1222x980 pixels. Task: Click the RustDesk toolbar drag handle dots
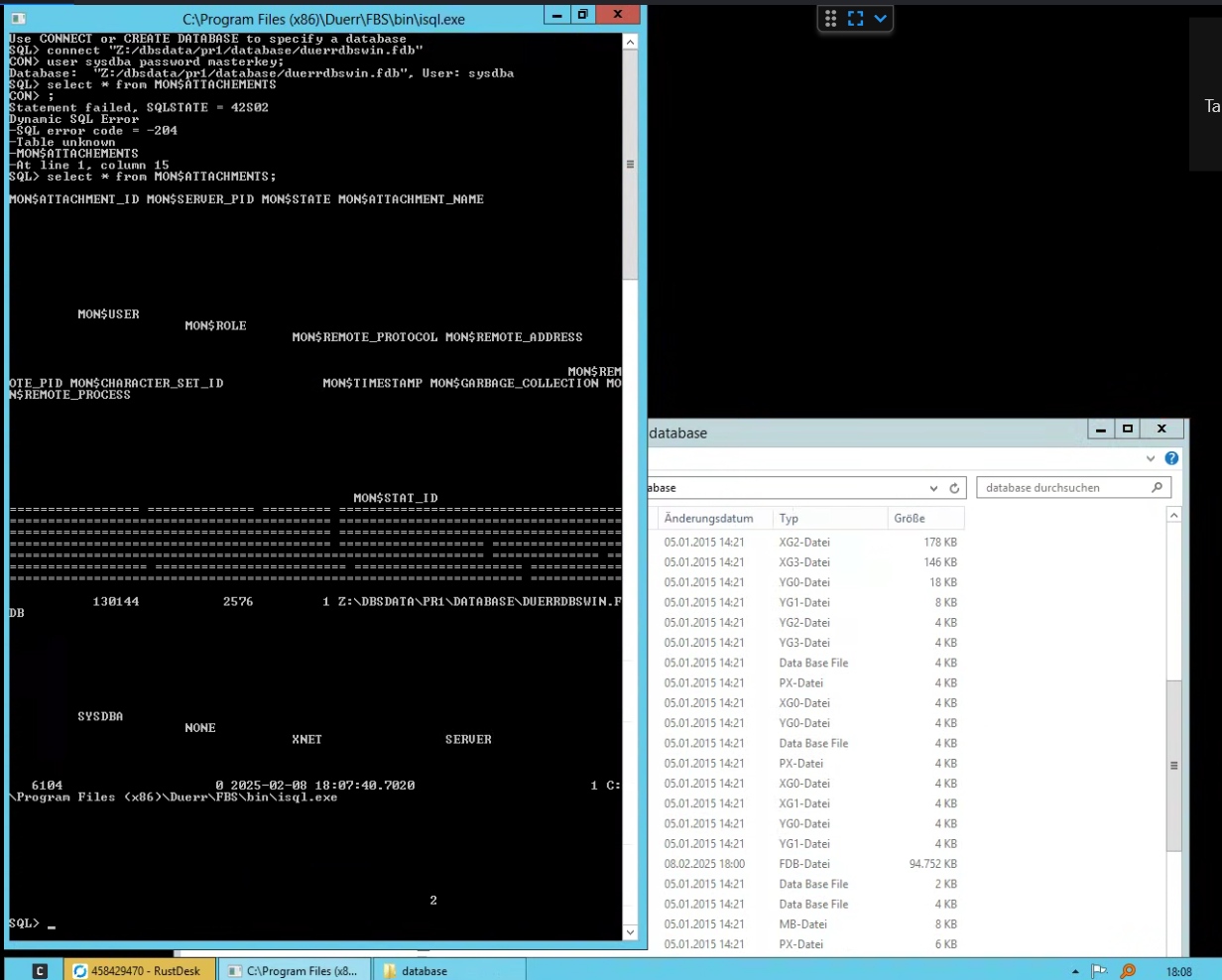(831, 18)
